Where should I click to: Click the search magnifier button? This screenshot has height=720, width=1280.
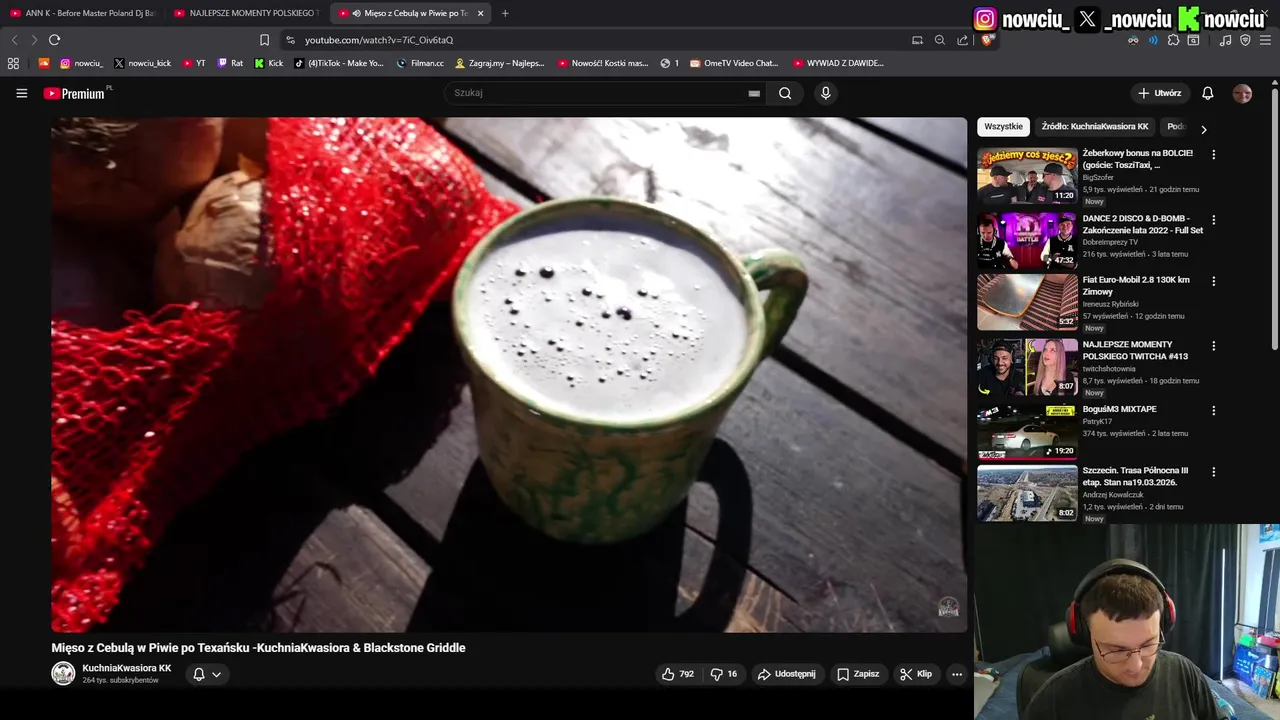pos(785,93)
